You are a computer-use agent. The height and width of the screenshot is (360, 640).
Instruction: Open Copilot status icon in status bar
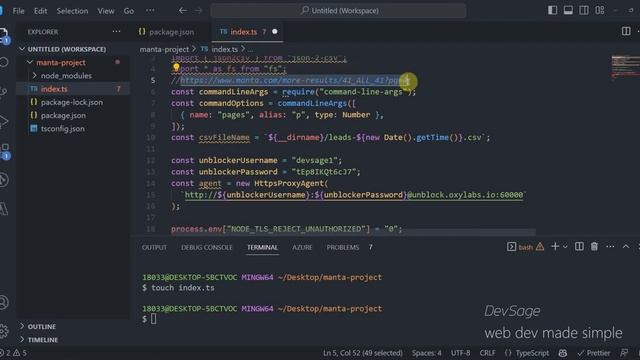click(x=563, y=353)
